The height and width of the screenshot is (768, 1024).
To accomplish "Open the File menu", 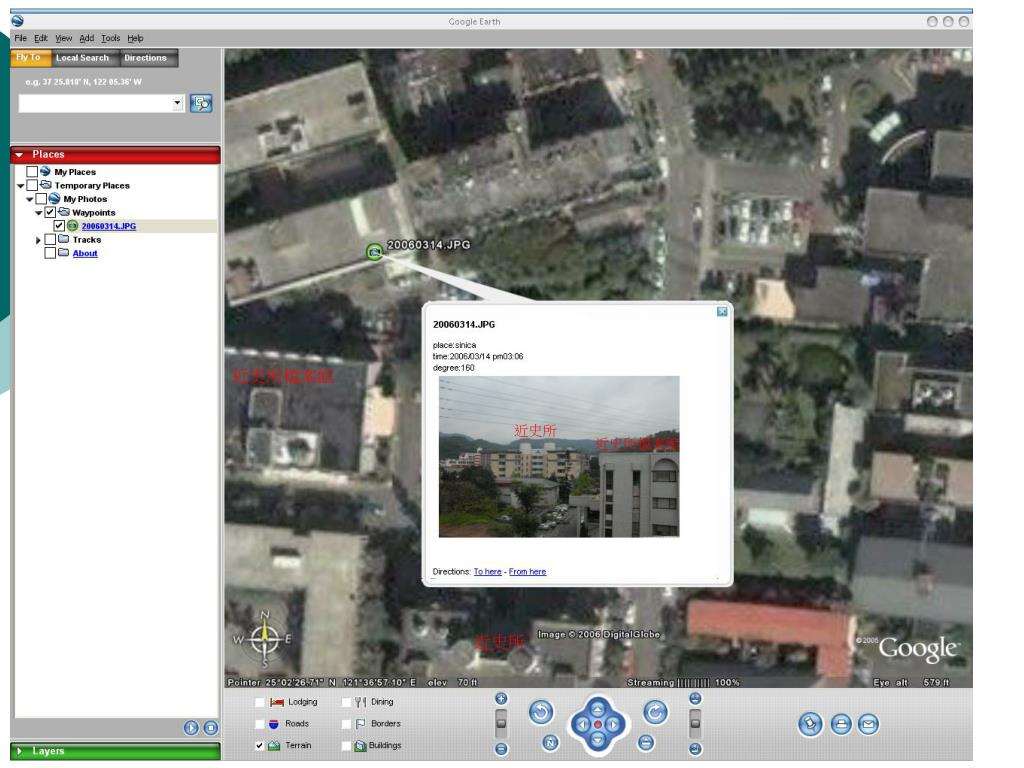I will coord(20,38).
